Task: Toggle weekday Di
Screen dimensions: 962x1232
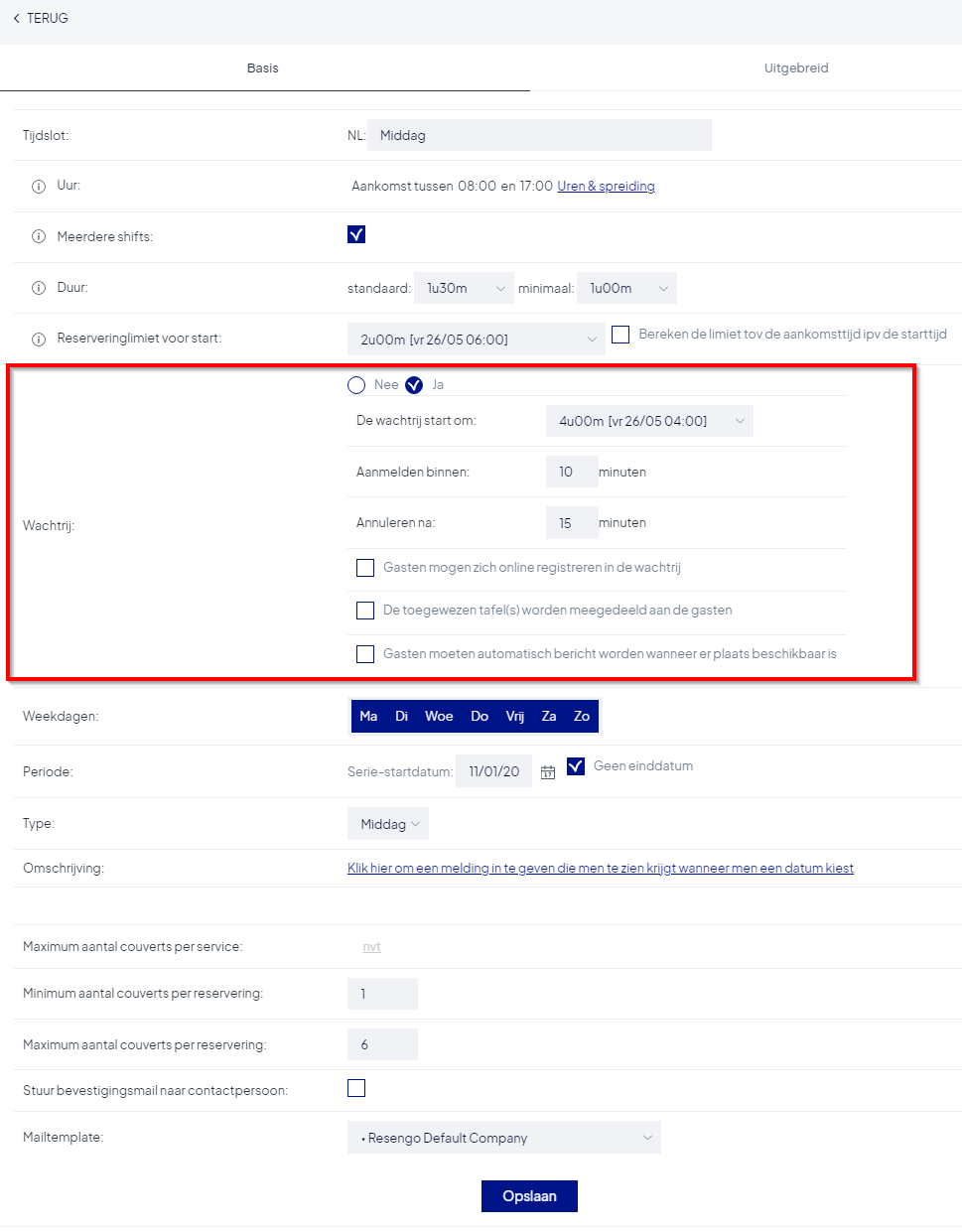Action: point(401,717)
